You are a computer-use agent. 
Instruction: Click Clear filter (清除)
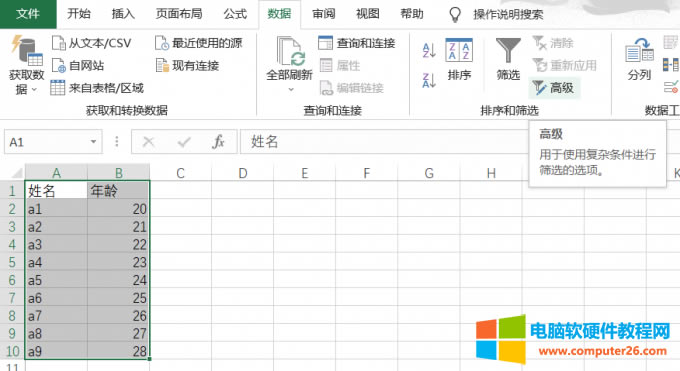553,43
